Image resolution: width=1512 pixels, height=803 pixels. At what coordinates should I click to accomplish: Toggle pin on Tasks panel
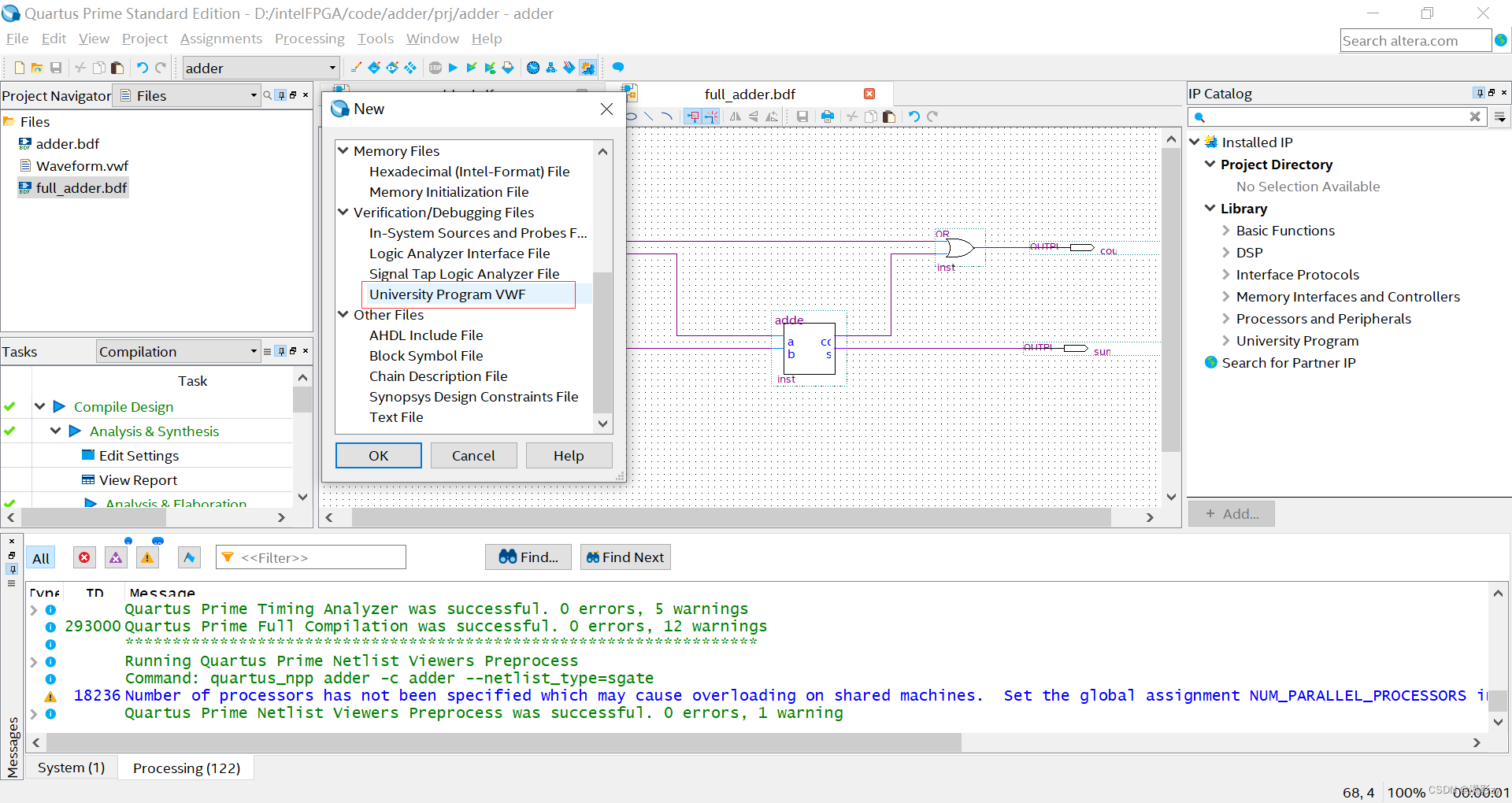[281, 351]
